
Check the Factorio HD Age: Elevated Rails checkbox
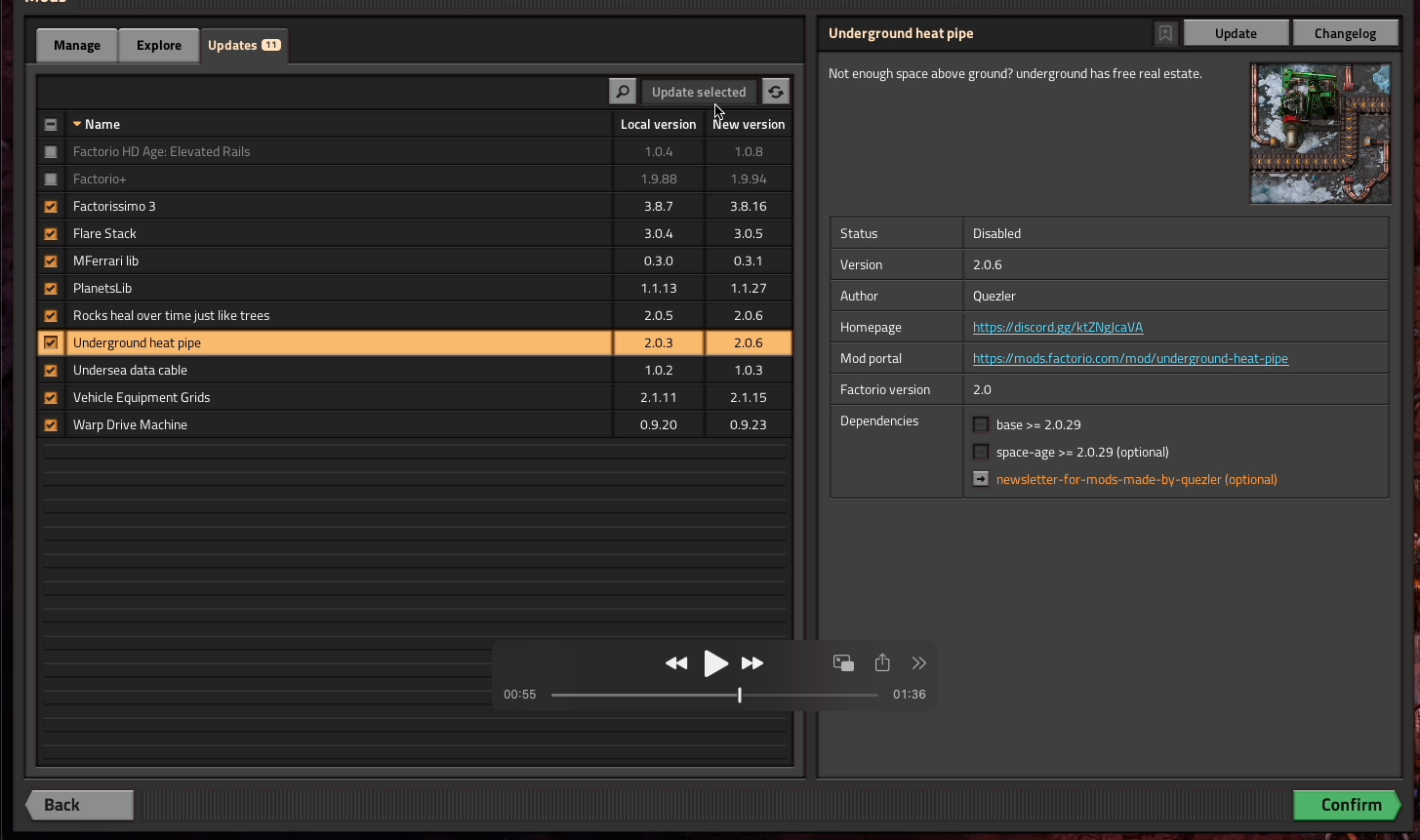tap(51, 151)
